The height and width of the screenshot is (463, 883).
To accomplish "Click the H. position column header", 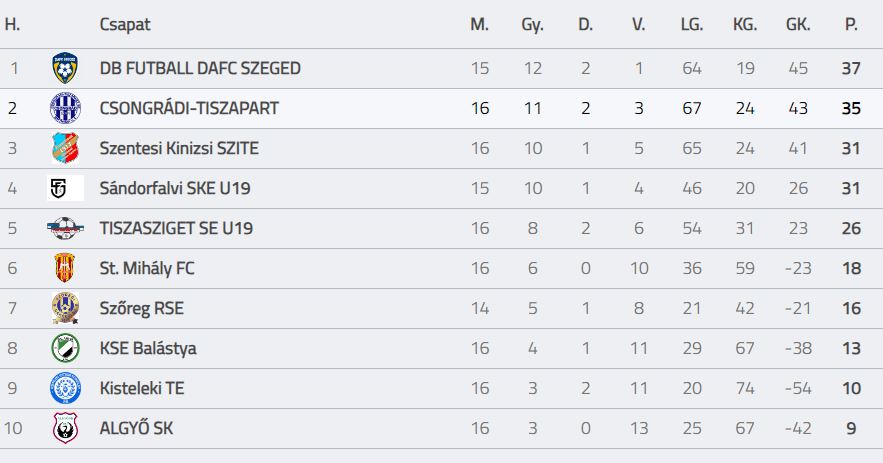I will click(13, 24).
